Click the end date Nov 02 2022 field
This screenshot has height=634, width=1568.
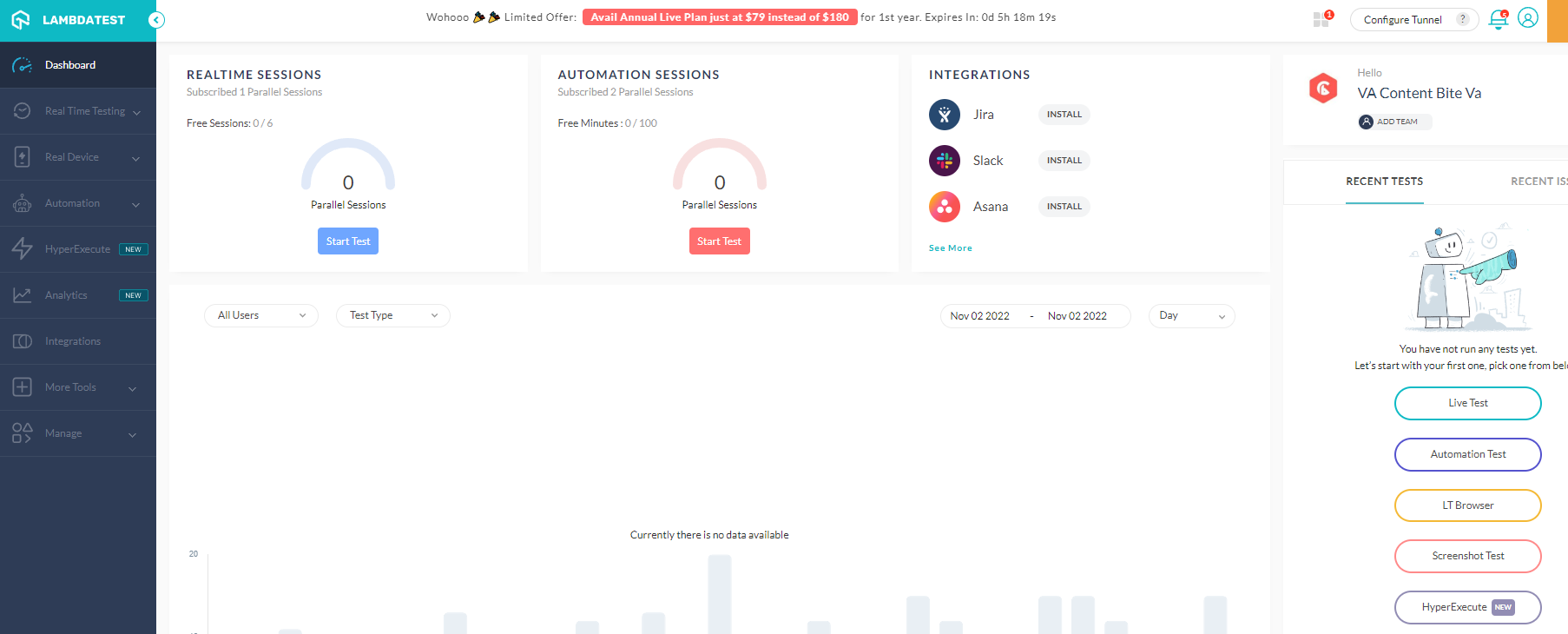tap(1077, 316)
